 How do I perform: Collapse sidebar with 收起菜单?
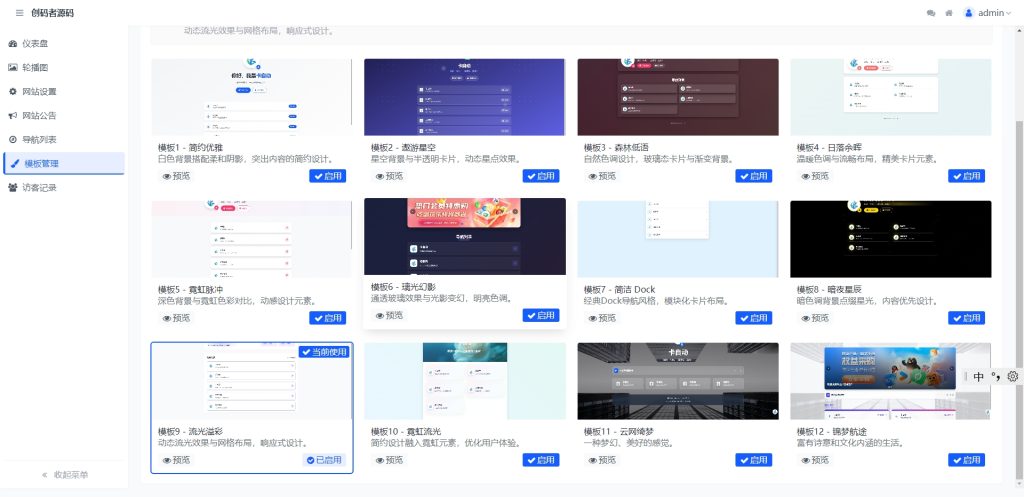coord(64,475)
